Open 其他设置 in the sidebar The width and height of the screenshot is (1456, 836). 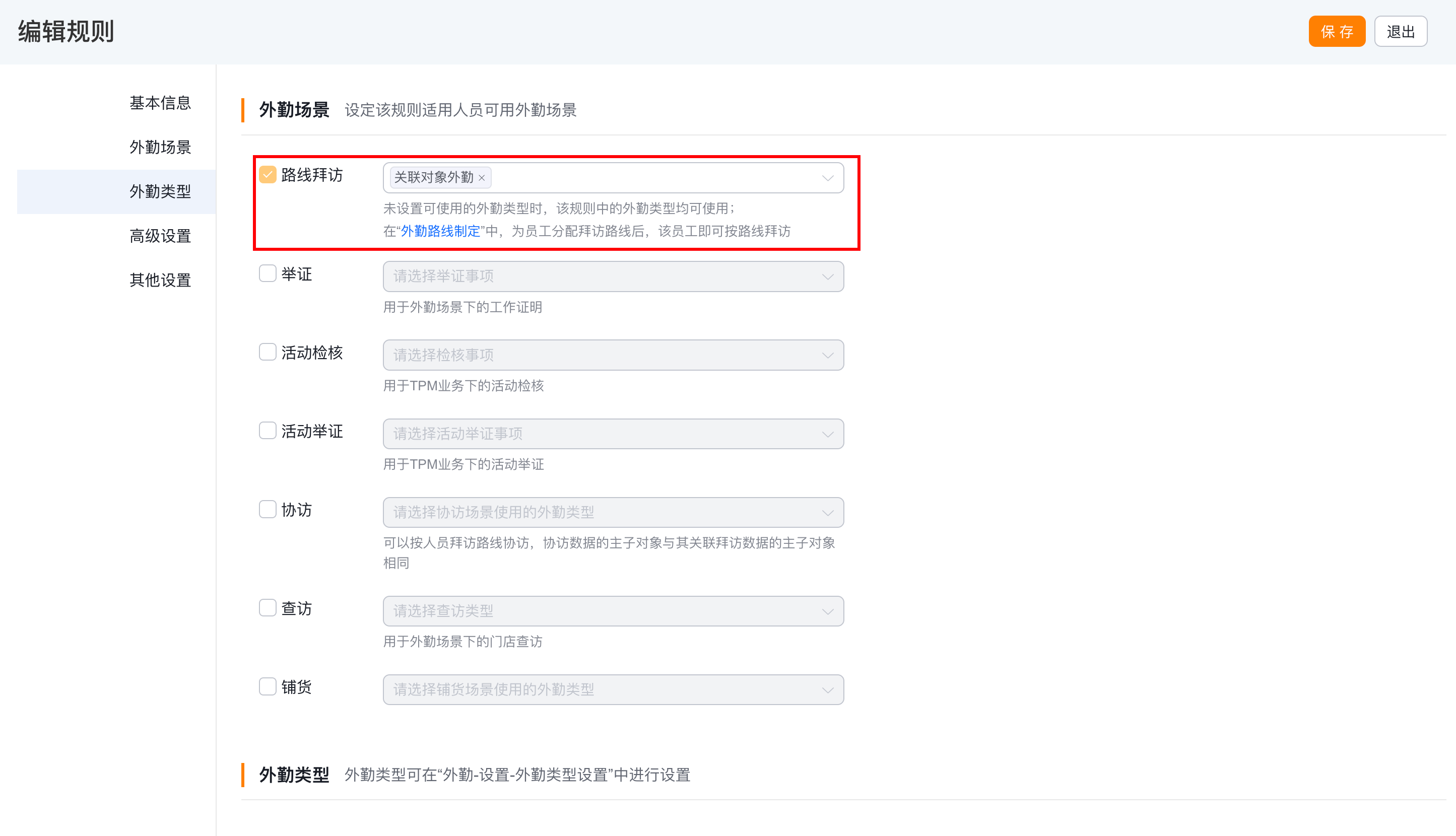[x=160, y=280]
